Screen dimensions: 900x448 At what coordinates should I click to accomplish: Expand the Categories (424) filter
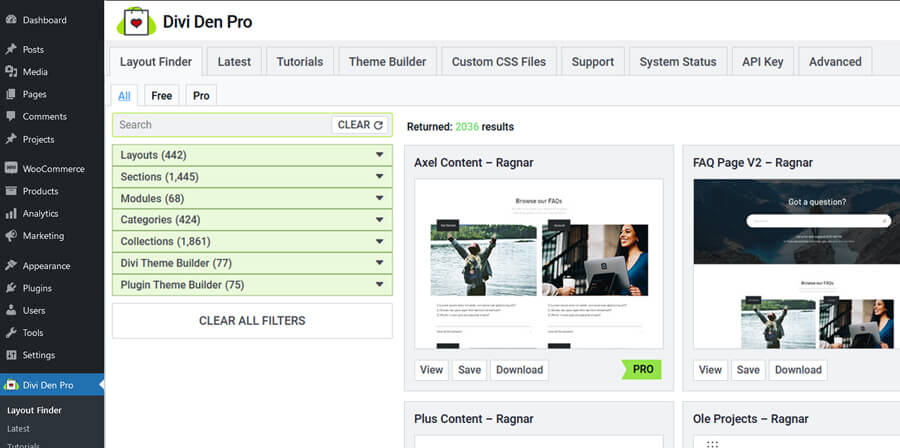252,220
